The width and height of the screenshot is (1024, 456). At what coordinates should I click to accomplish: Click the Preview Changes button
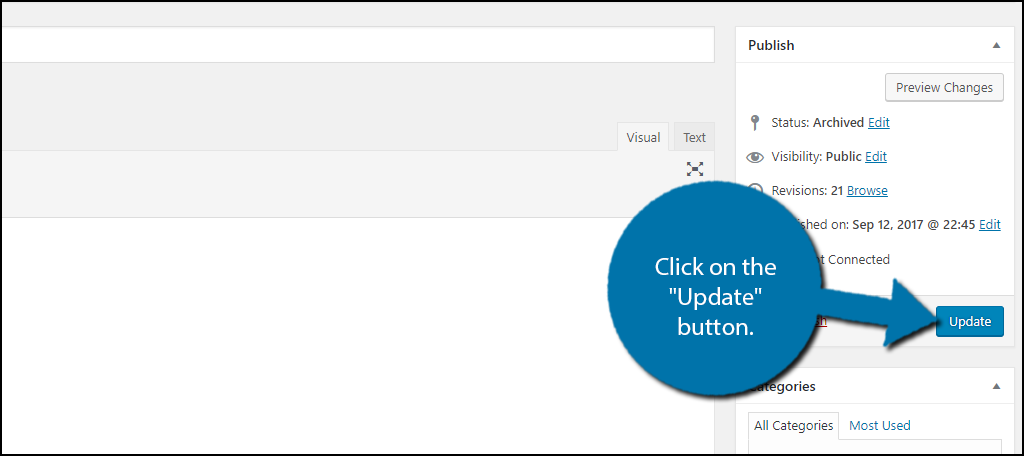tap(944, 88)
